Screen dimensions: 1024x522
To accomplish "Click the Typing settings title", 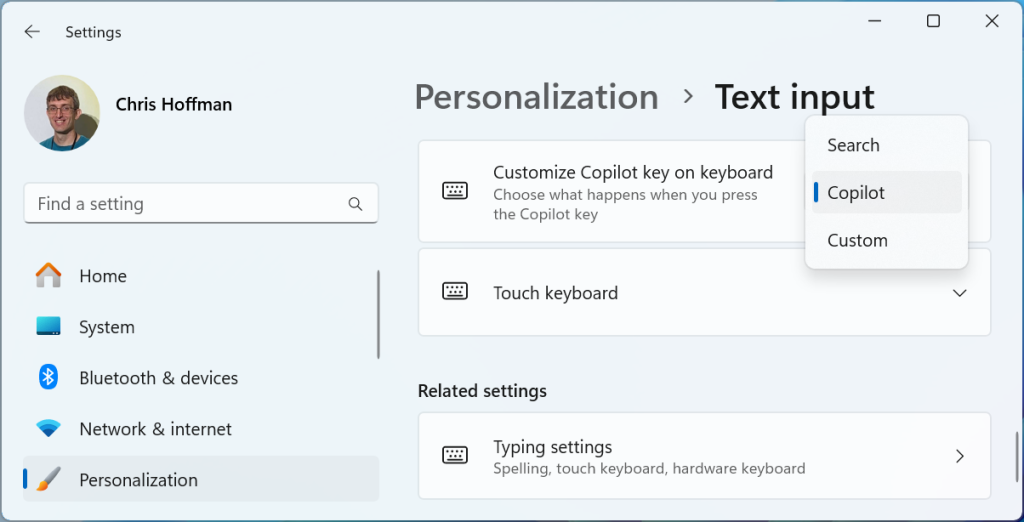I will pos(552,447).
